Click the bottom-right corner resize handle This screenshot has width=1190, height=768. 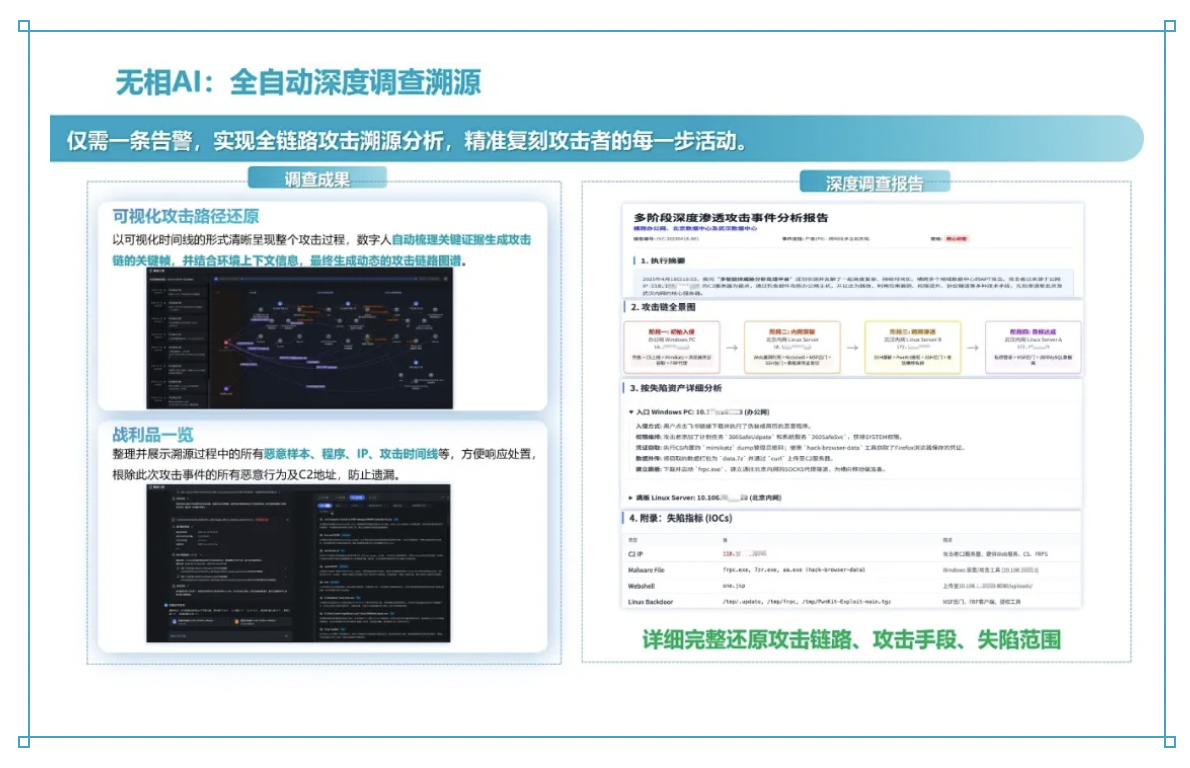coord(1170,741)
